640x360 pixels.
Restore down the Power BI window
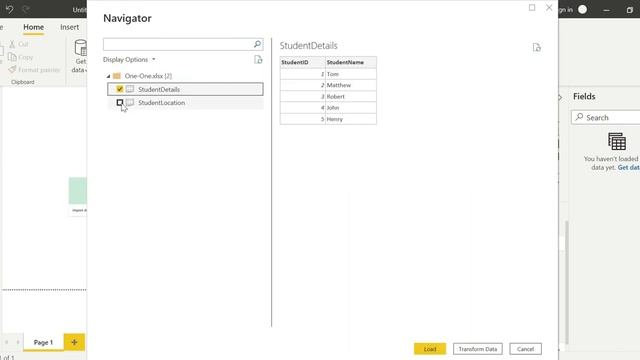pyautogui.click(x=629, y=10)
